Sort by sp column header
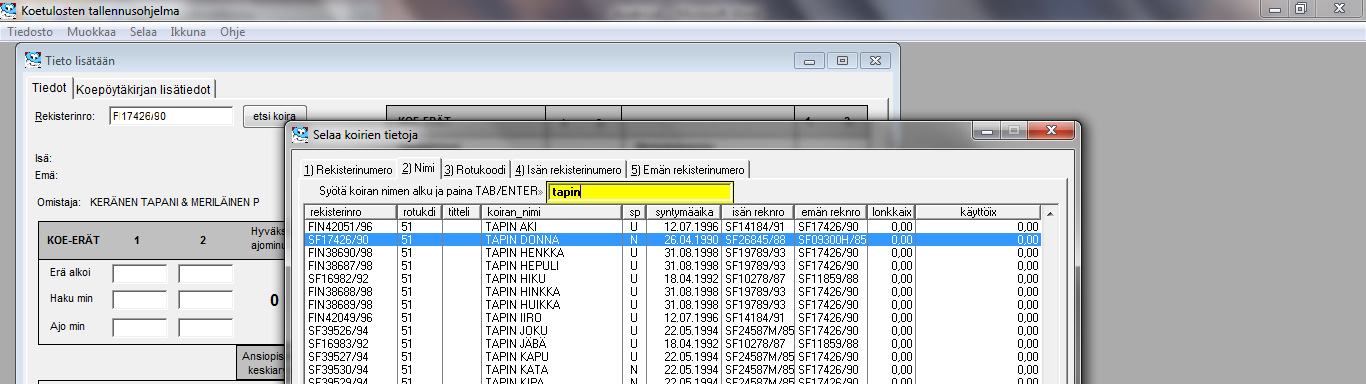This screenshot has height=384, width=1366. [x=634, y=212]
